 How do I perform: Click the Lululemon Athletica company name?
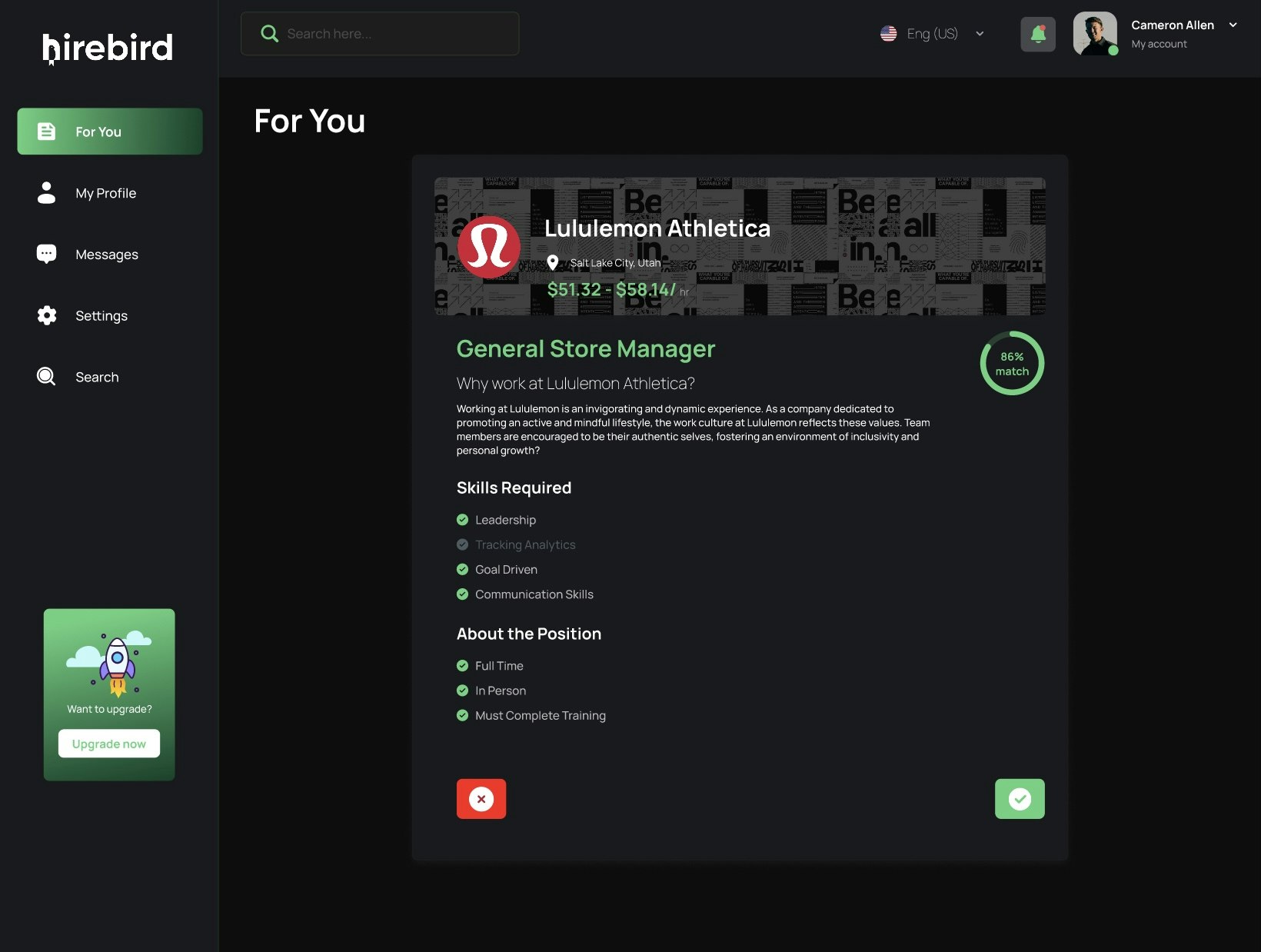click(657, 228)
